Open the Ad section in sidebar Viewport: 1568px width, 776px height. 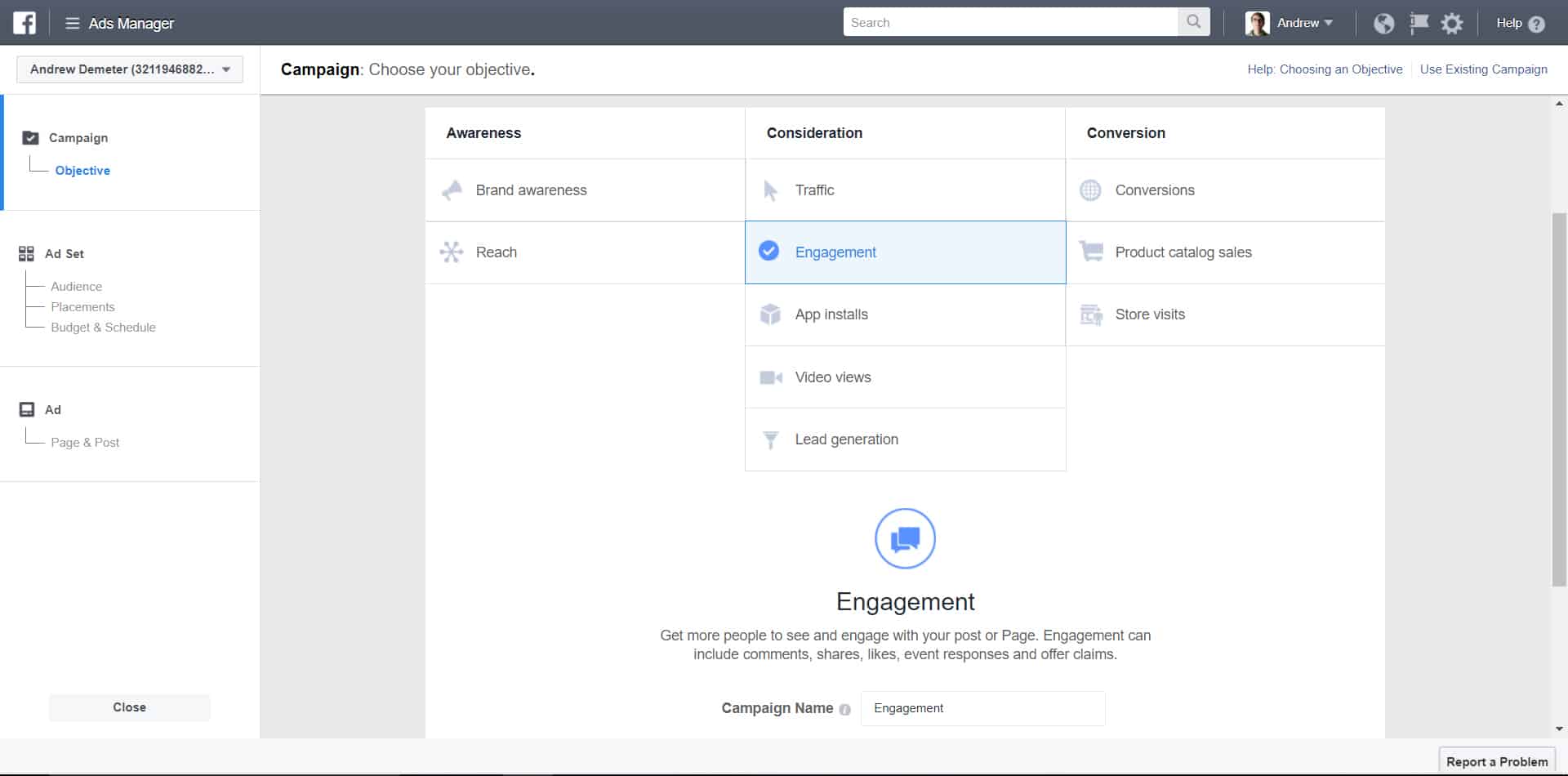tap(53, 409)
